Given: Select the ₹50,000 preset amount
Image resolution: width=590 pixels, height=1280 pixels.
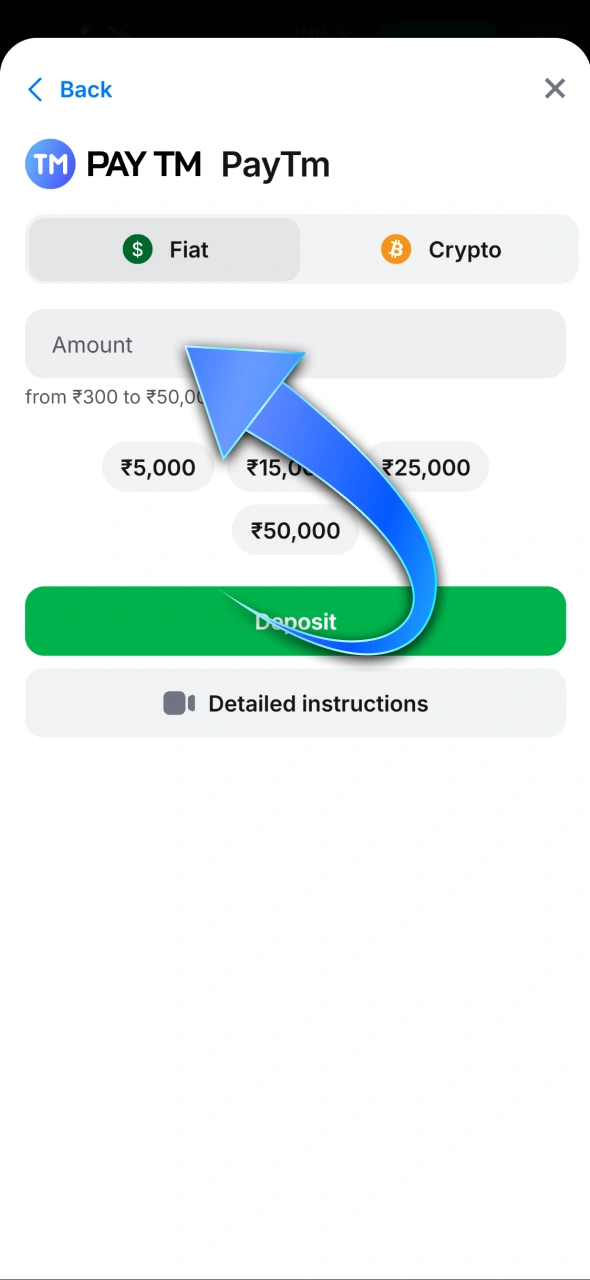Looking at the screenshot, I should point(295,530).
